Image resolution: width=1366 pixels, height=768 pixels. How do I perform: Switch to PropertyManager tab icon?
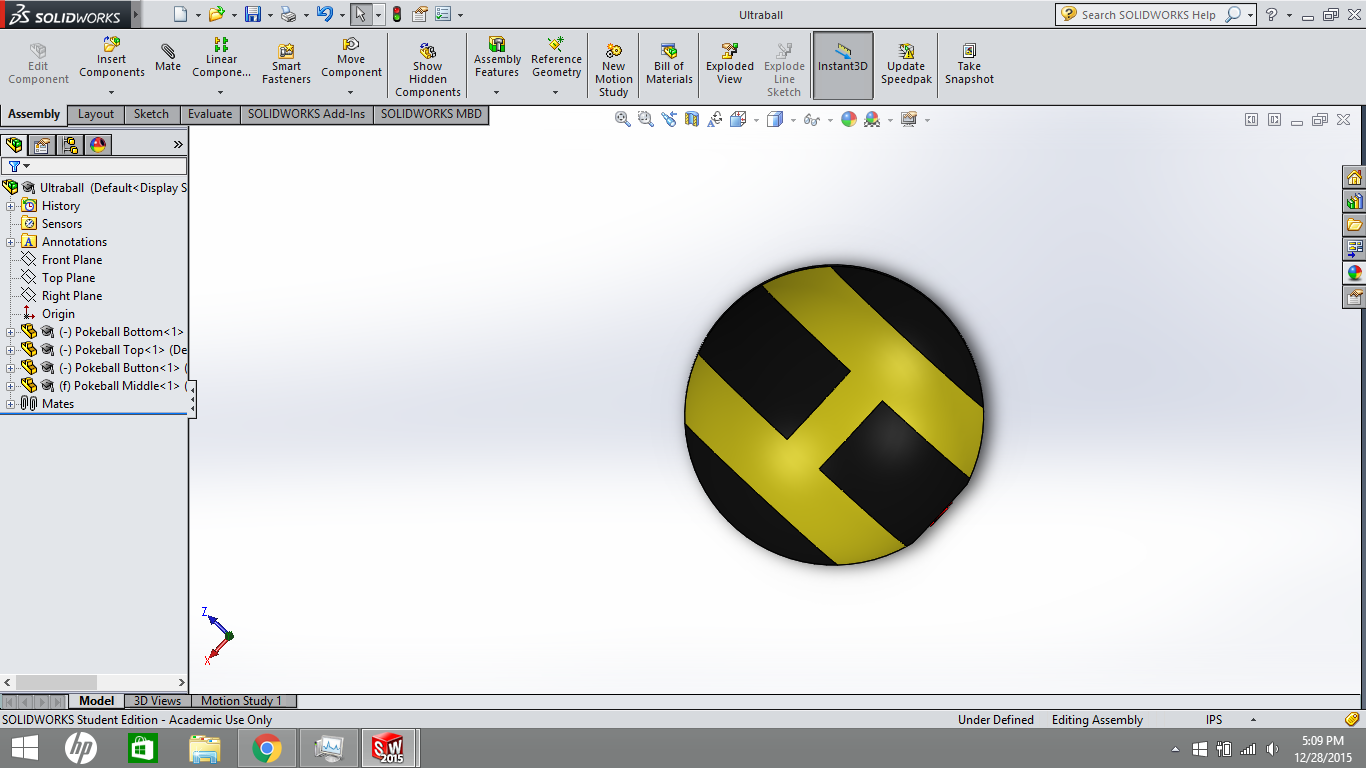tap(42, 145)
